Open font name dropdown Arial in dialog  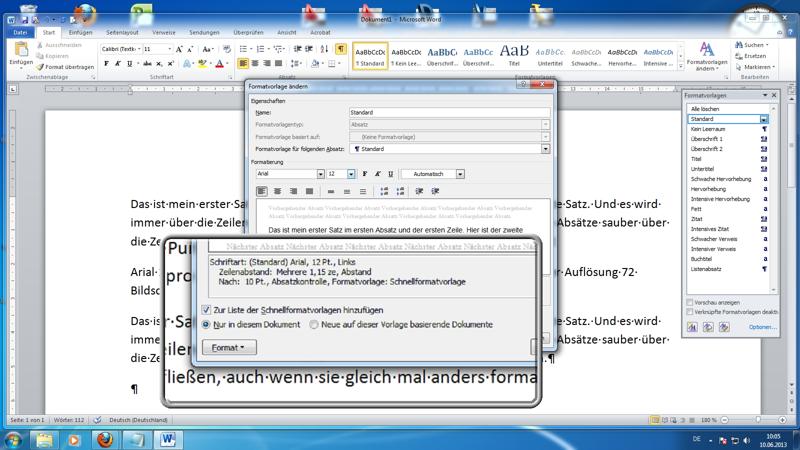tap(320, 174)
